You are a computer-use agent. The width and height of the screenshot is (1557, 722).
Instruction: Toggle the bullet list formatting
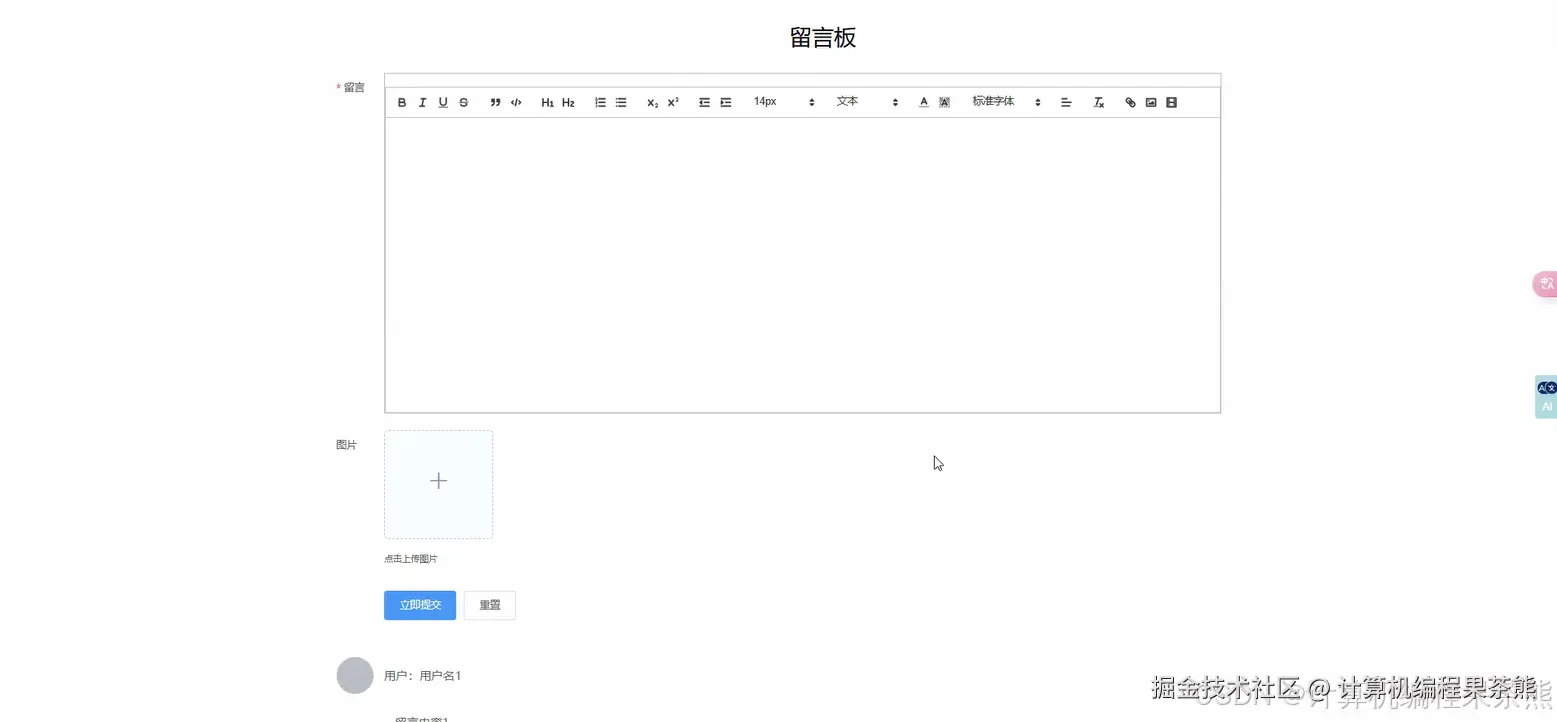(620, 101)
